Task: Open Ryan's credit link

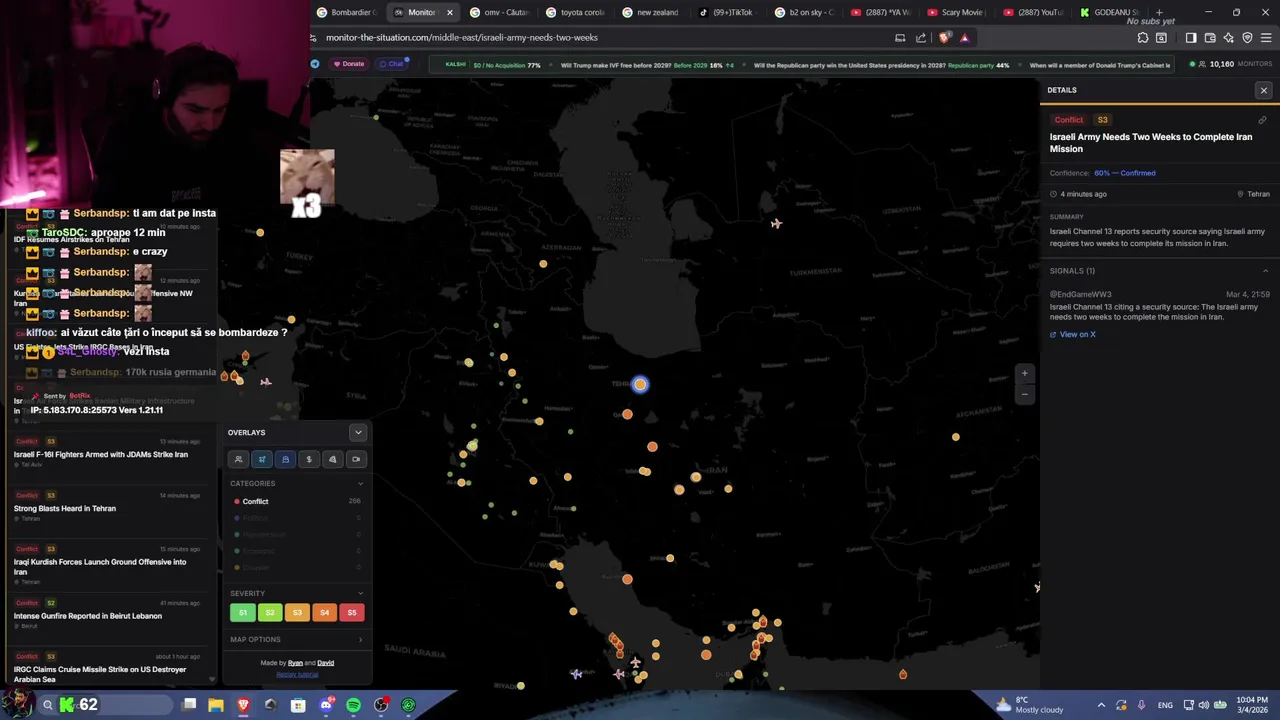Action: point(295,663)
